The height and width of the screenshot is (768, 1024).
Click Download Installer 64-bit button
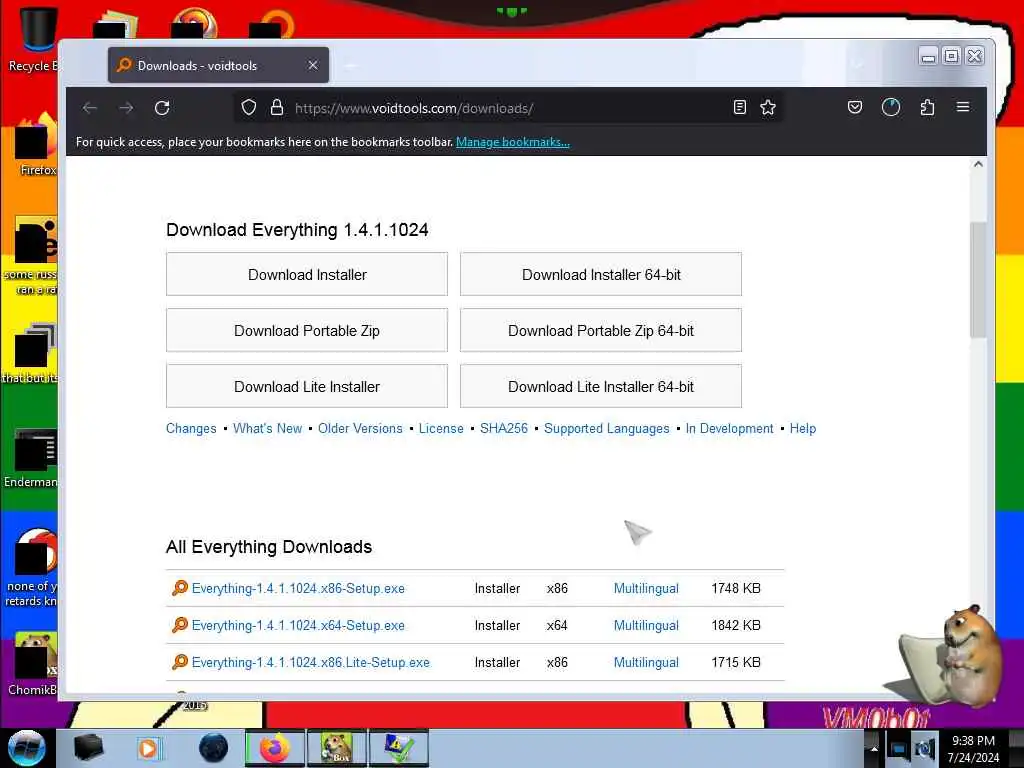[601, 274]
